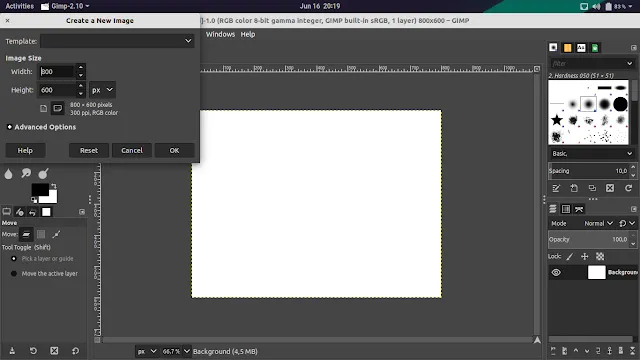
Task: Select the Dodge/Burn tool icon
Action: point(43,173)
